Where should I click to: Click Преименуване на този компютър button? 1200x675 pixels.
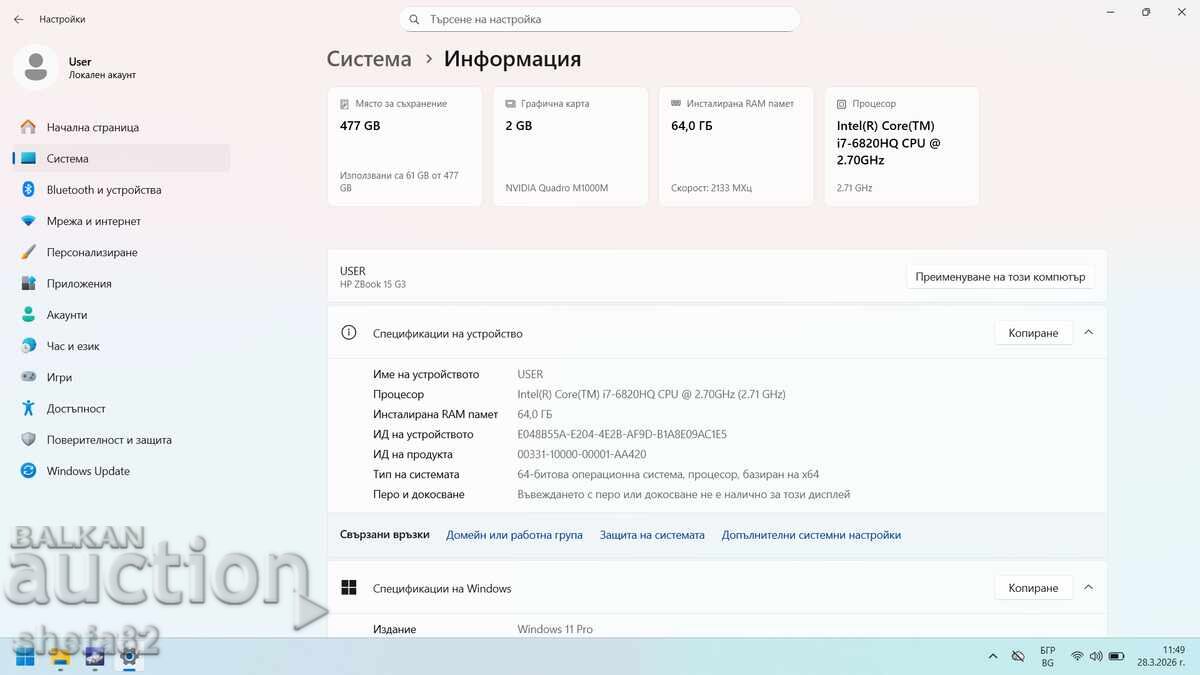[1000, 277]
